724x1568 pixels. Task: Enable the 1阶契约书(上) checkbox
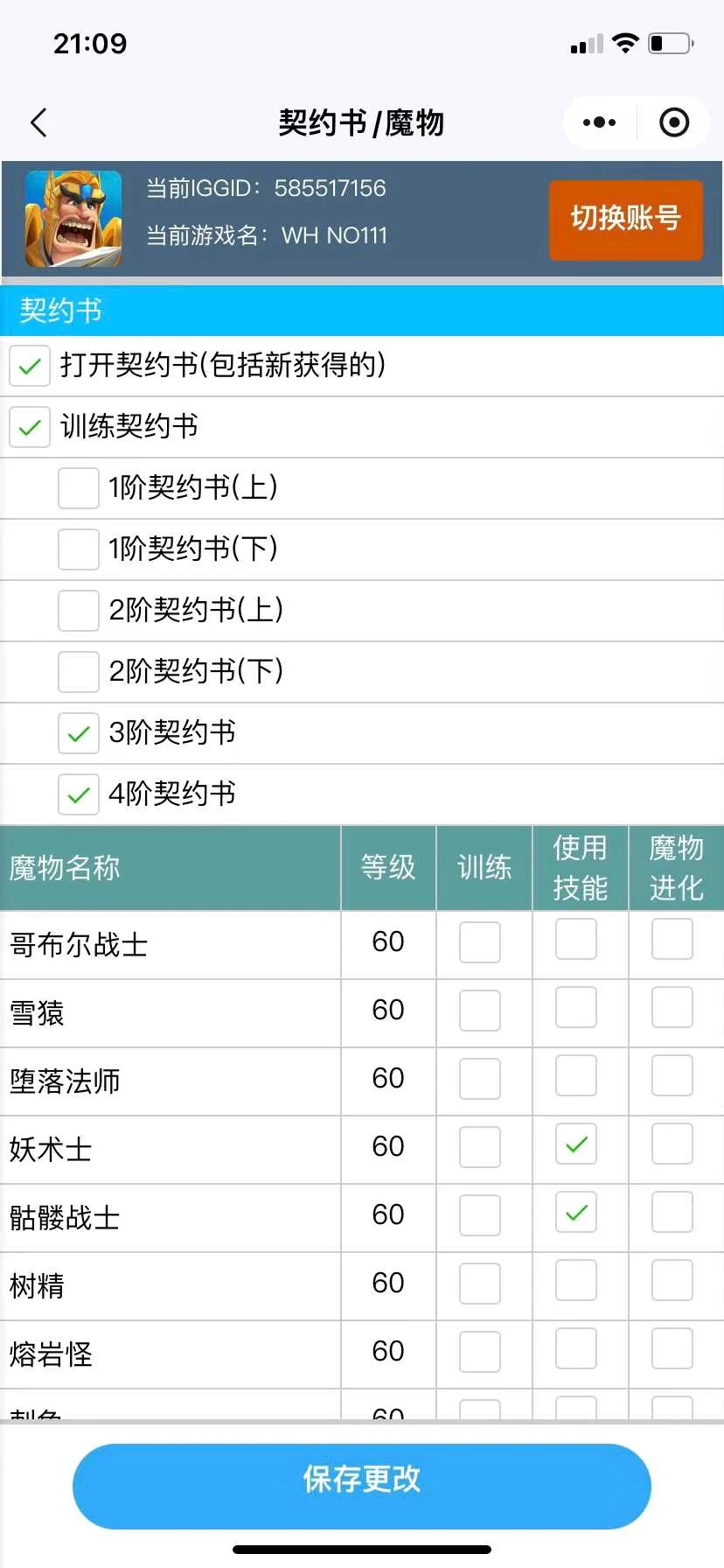79,488
